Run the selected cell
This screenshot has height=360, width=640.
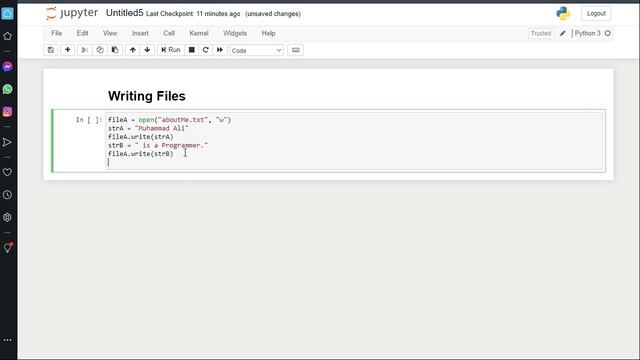point(171,50)
